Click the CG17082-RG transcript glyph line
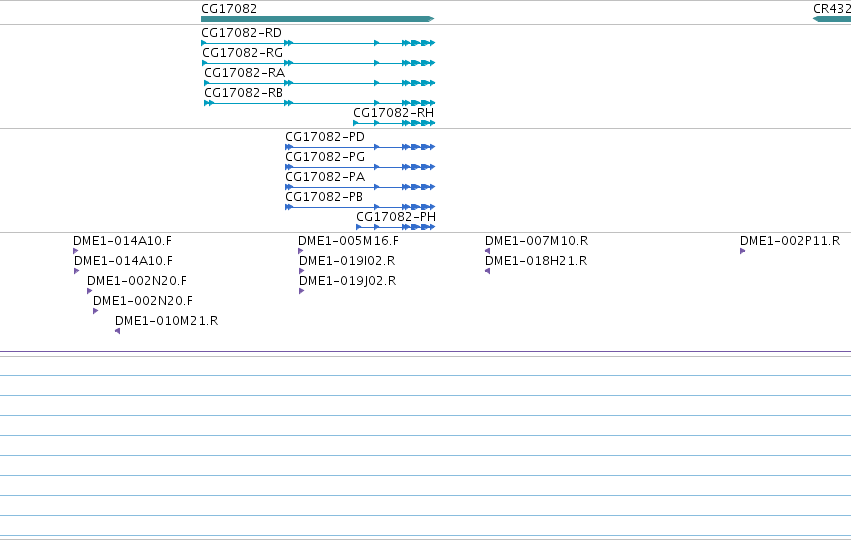The width and height of the screenshot is (851, 540). pyautogui.click(x=319, y=63)
